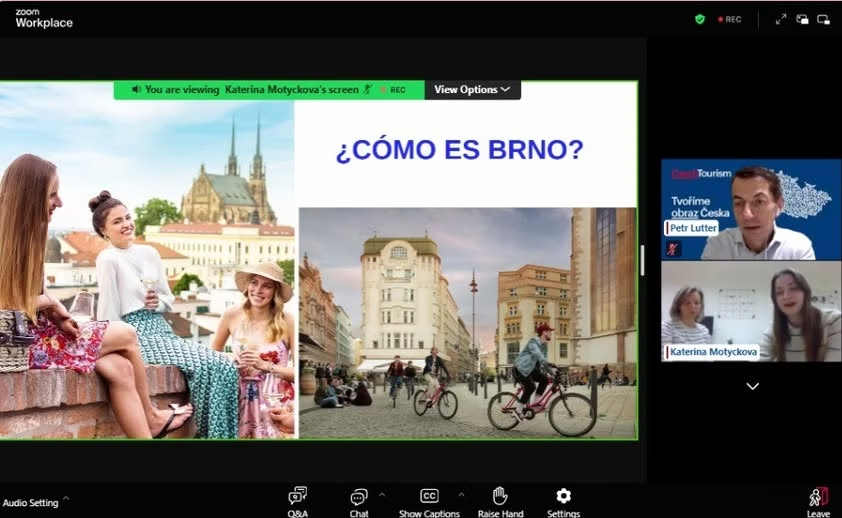Viewport: 842px width, 518px height.
Task: Click the 'You are viewing Katerina Motyckova's screen' banner
Action: pyautogui.click(x=269, y=90)
